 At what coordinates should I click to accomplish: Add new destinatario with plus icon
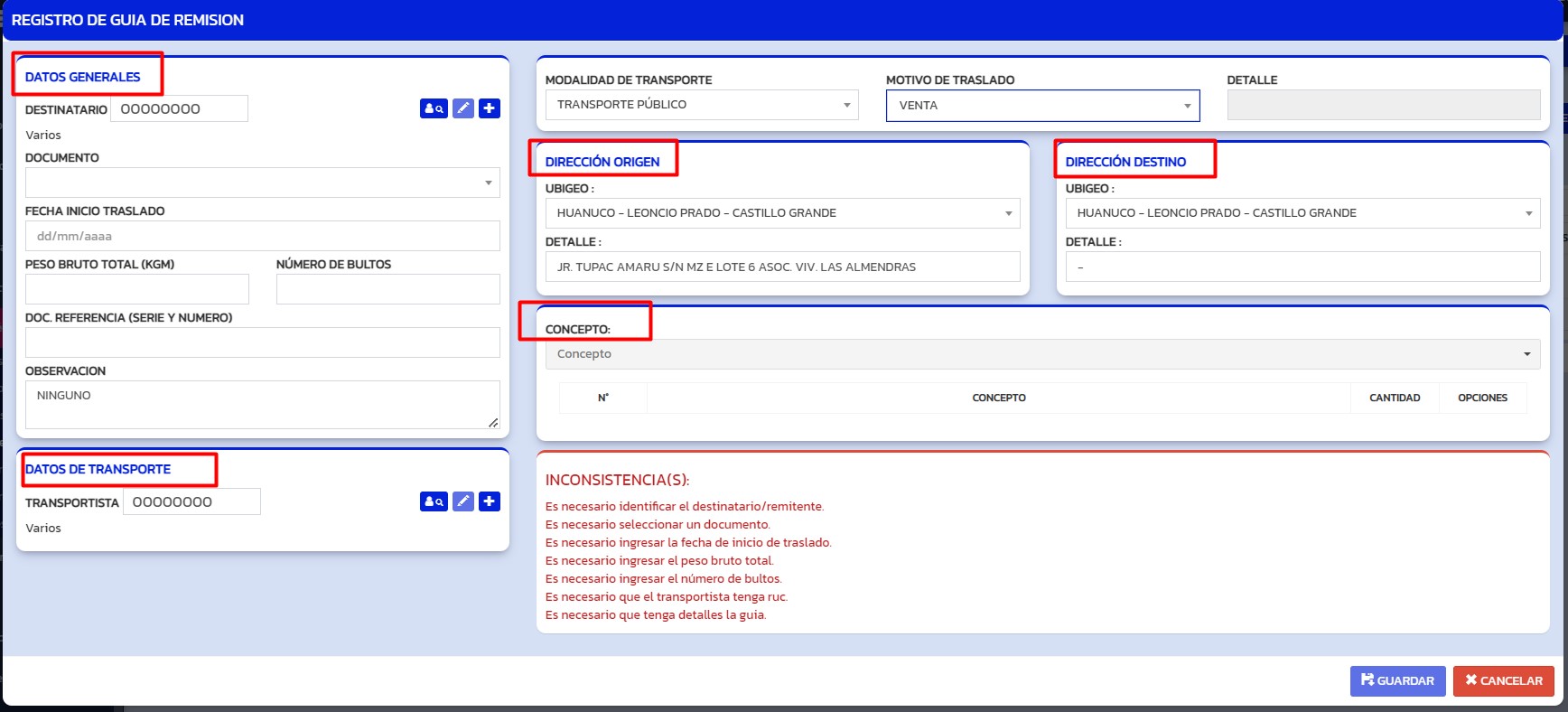490,108
